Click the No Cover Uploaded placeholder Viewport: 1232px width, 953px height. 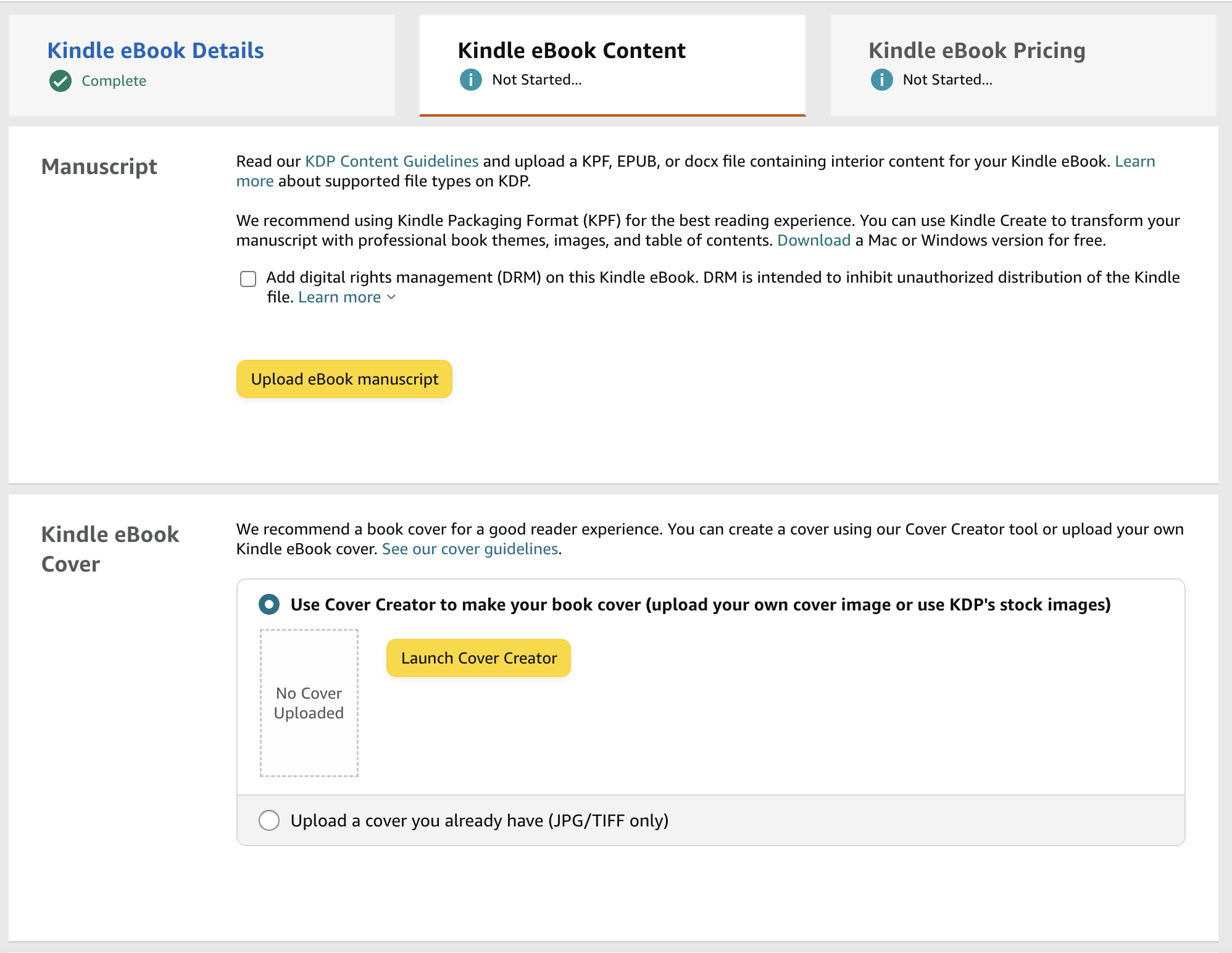[x=309, y=703]
